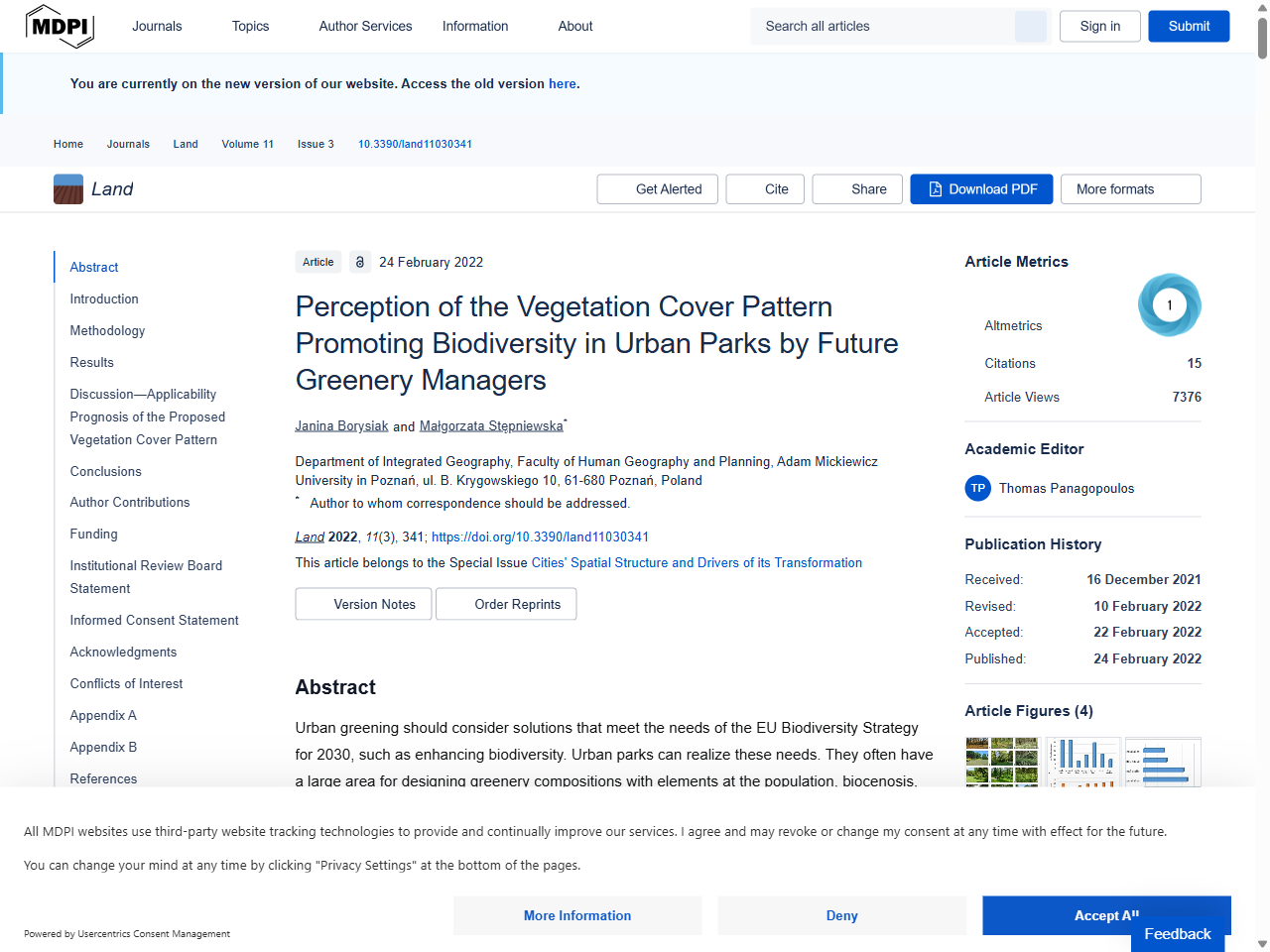Click the open access icon badge

tap(360, 262)
